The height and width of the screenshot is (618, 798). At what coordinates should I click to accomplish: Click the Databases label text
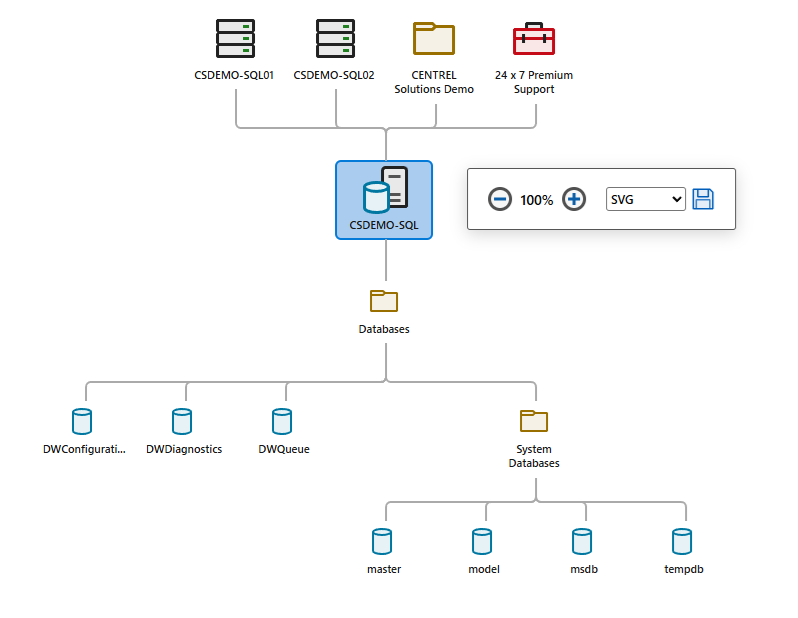tap(384, 329)
